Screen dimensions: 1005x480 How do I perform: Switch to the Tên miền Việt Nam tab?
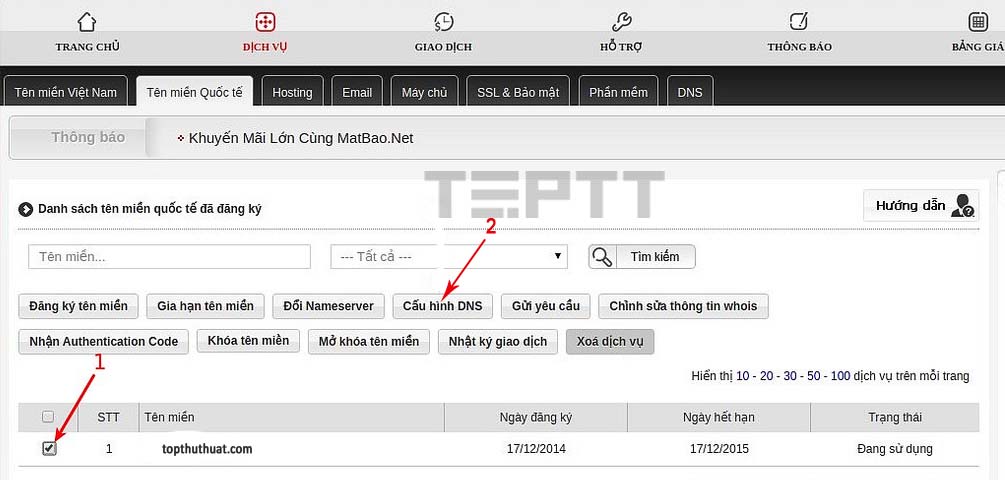[x=65, y=91]
